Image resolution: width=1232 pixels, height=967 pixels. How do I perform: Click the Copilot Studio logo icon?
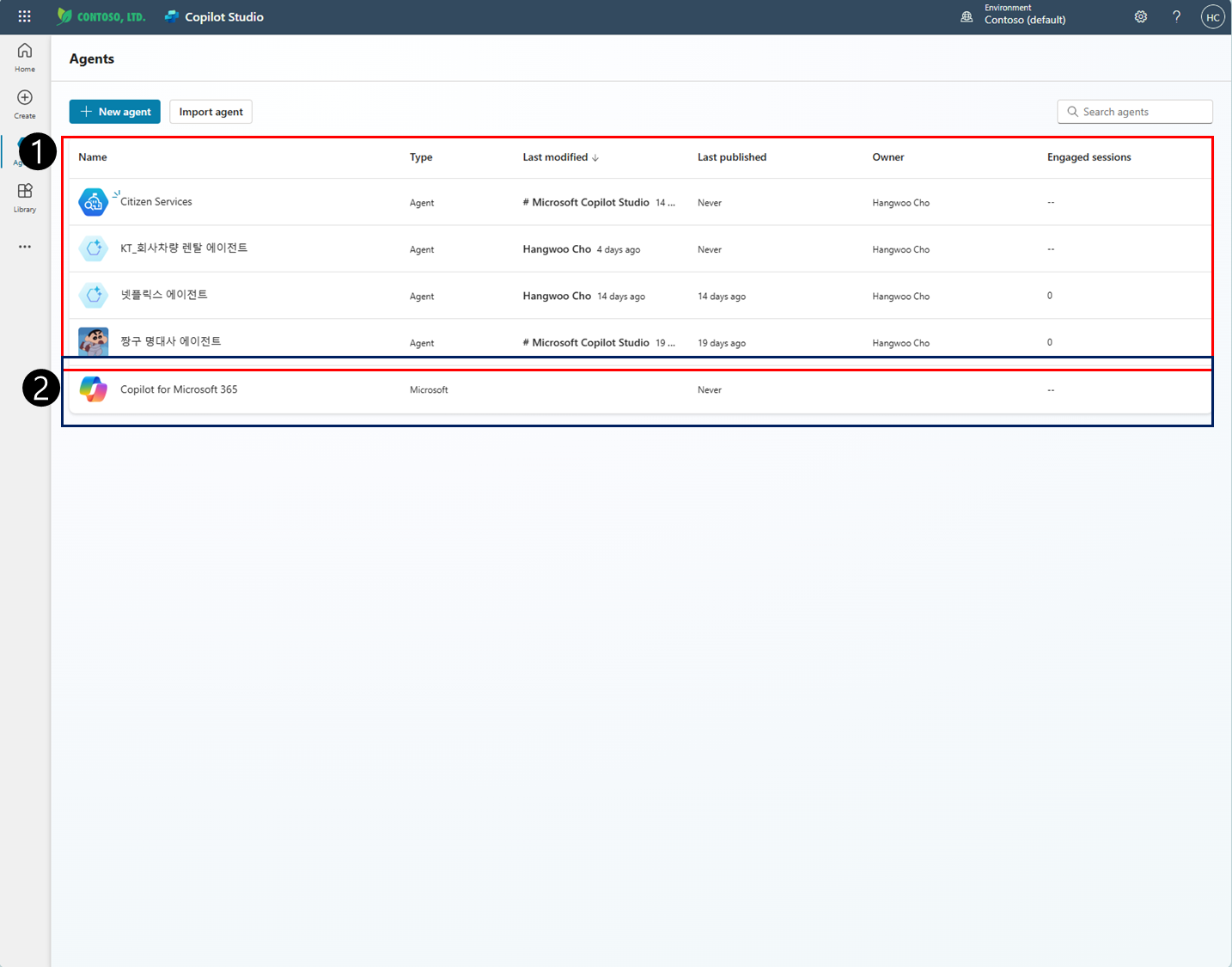pyautogui.click(x=172, y=16)
